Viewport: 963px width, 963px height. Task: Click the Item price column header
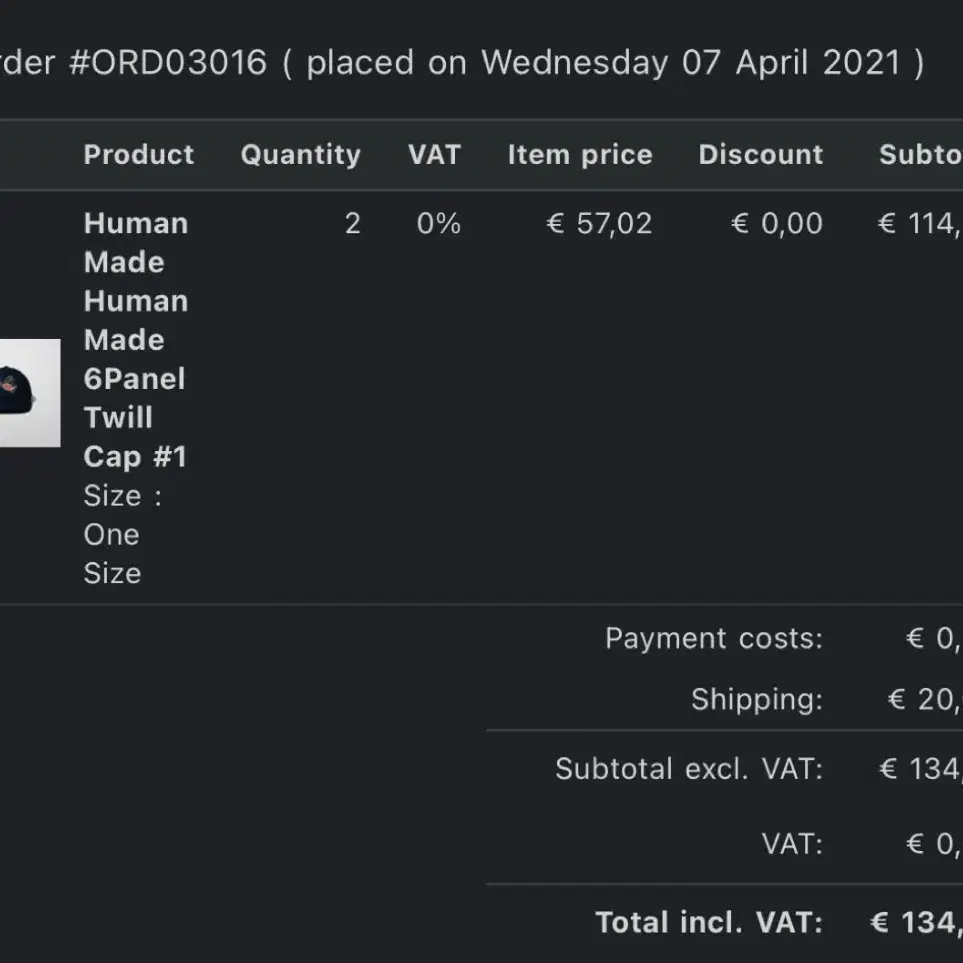(580, 155)
